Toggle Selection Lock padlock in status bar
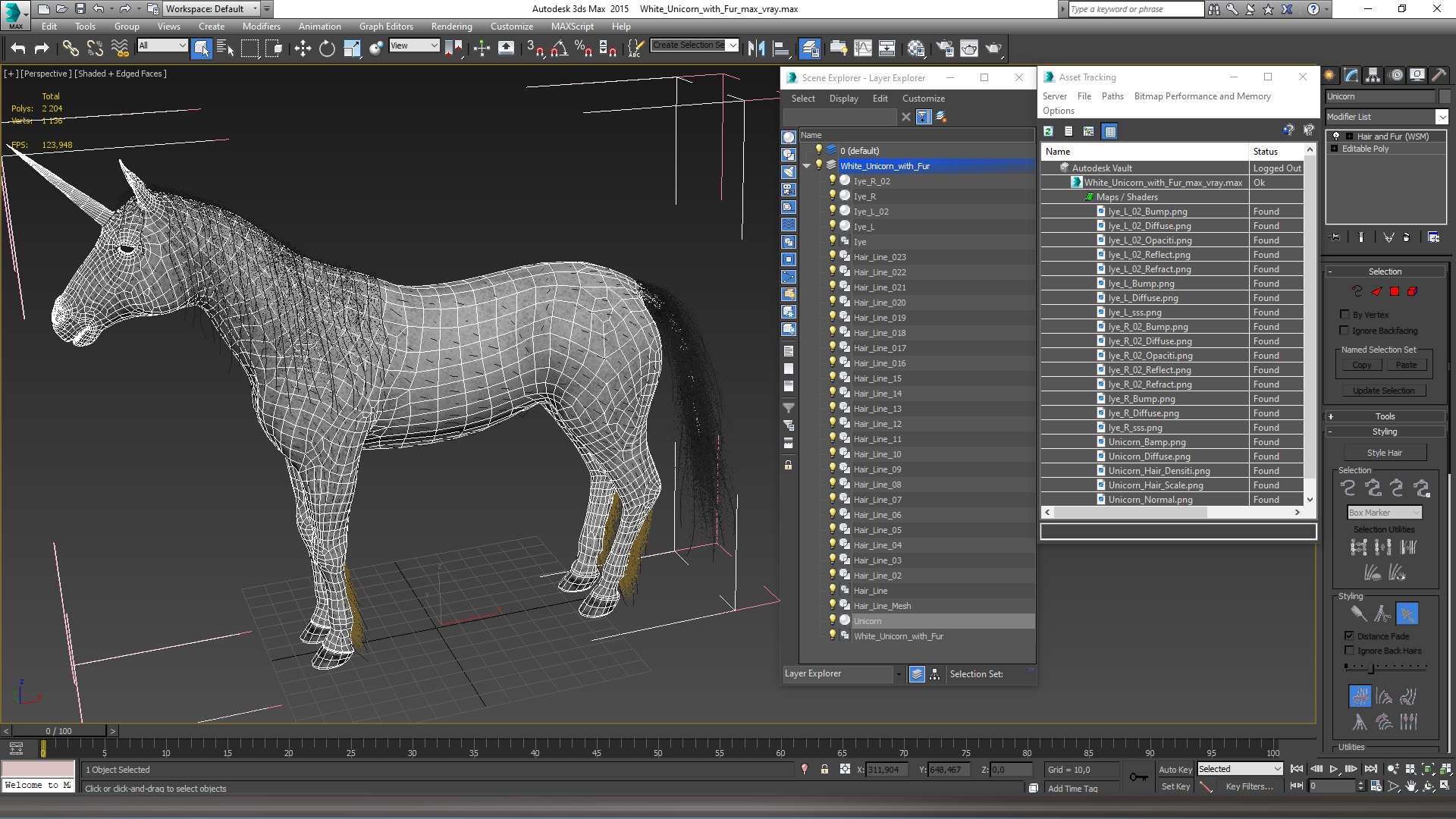The height and width of the screenshot is (819, 1456). point(824,770)
